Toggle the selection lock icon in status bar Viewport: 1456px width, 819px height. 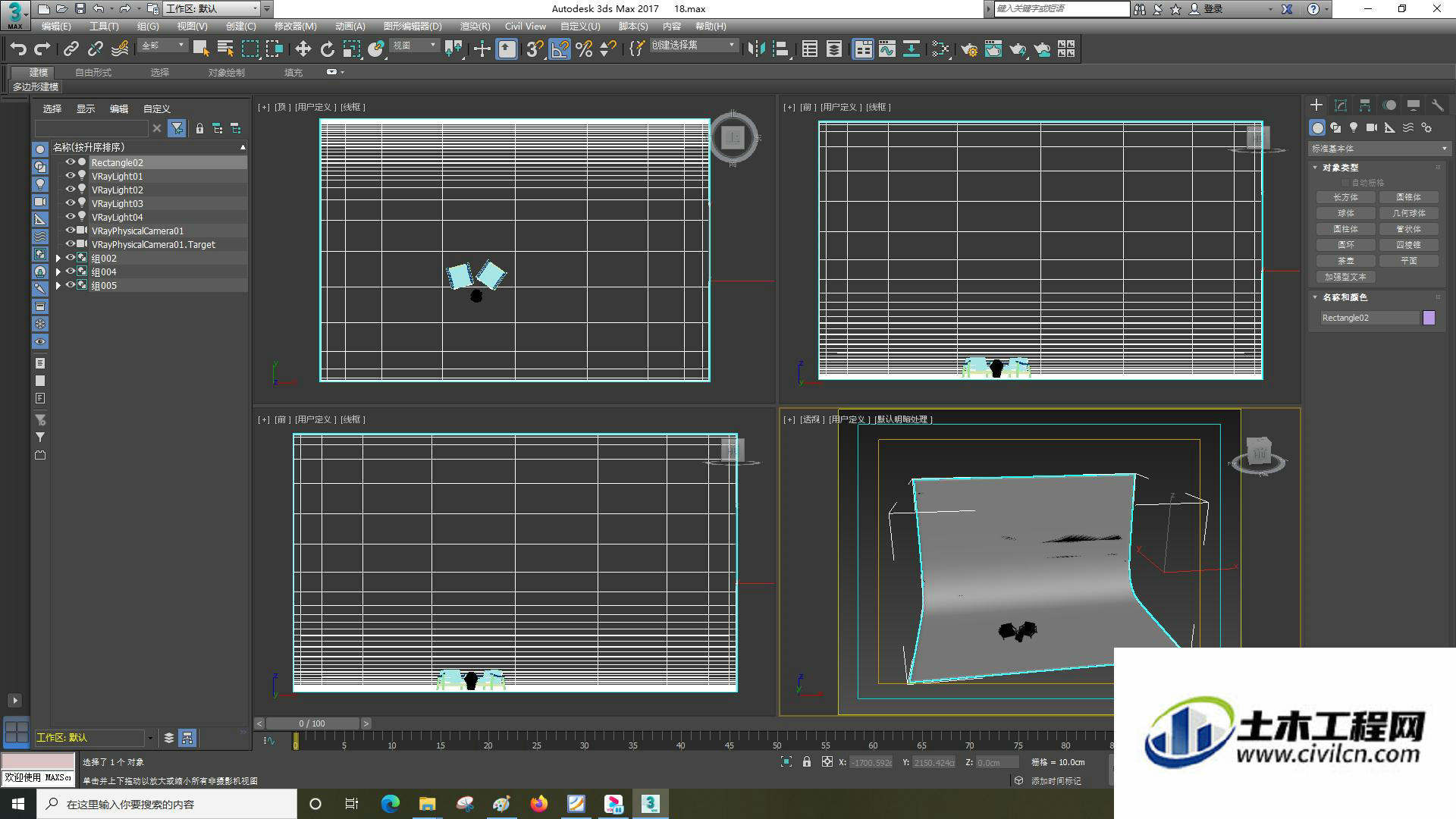pyautogui.click(x=807, y=762)
